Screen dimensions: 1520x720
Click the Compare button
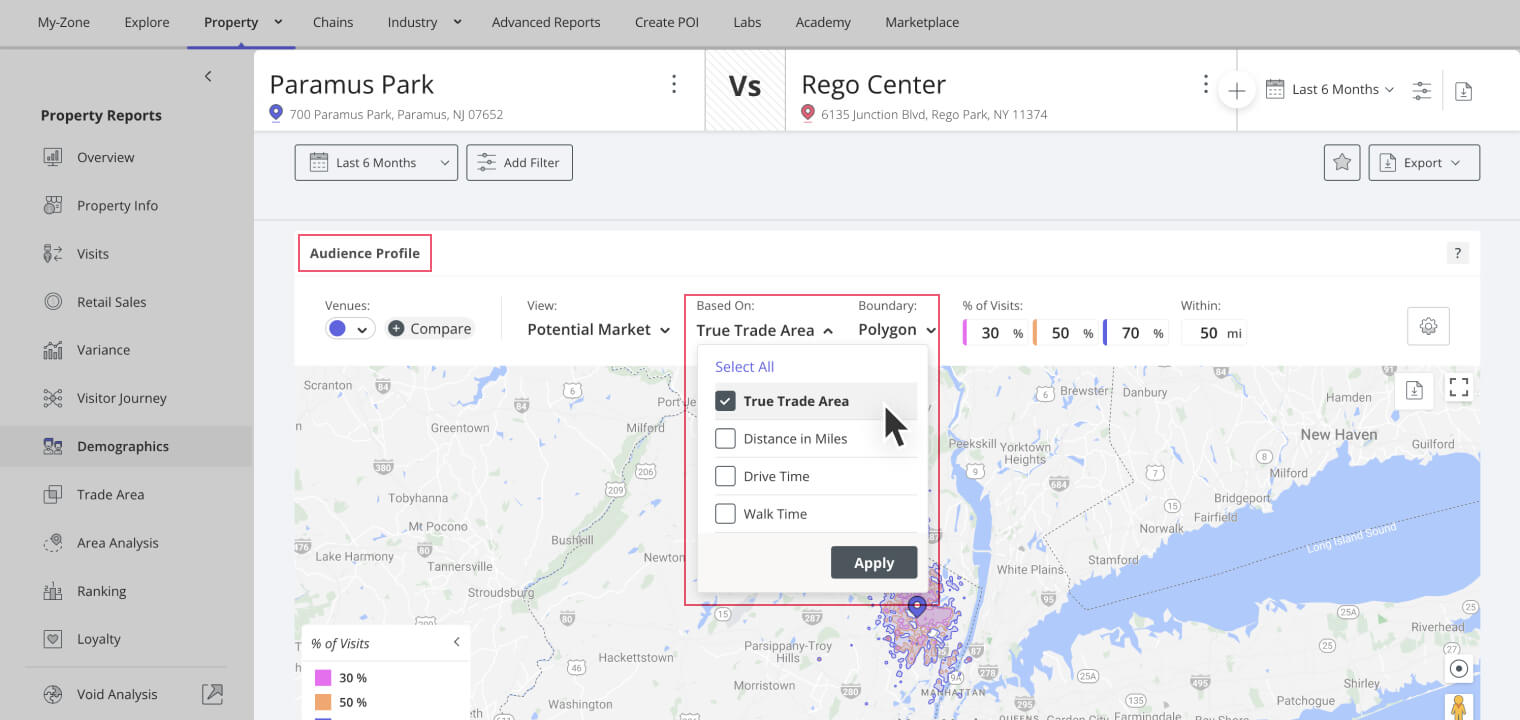(x=429, y=328)
